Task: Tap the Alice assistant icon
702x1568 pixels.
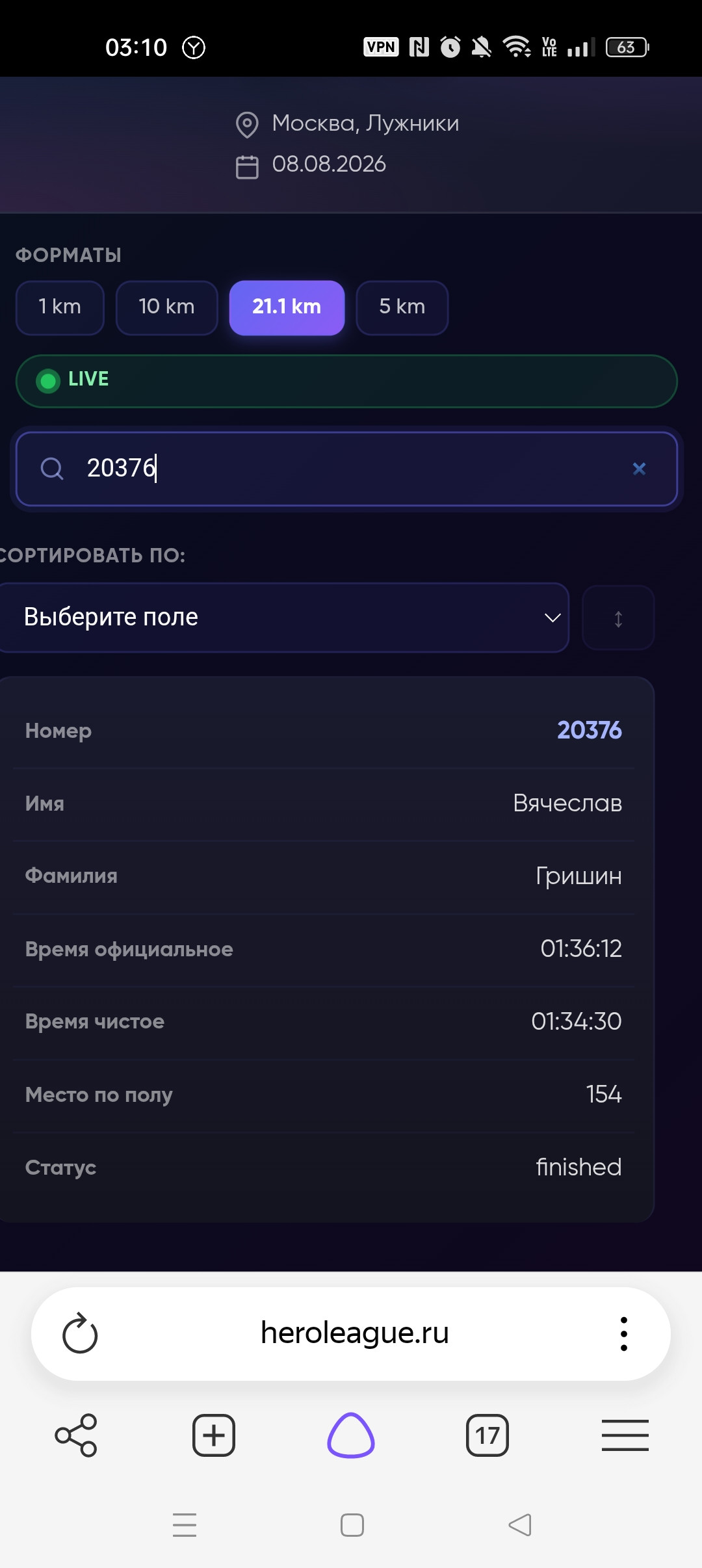Action: [x=351, y=1435]
